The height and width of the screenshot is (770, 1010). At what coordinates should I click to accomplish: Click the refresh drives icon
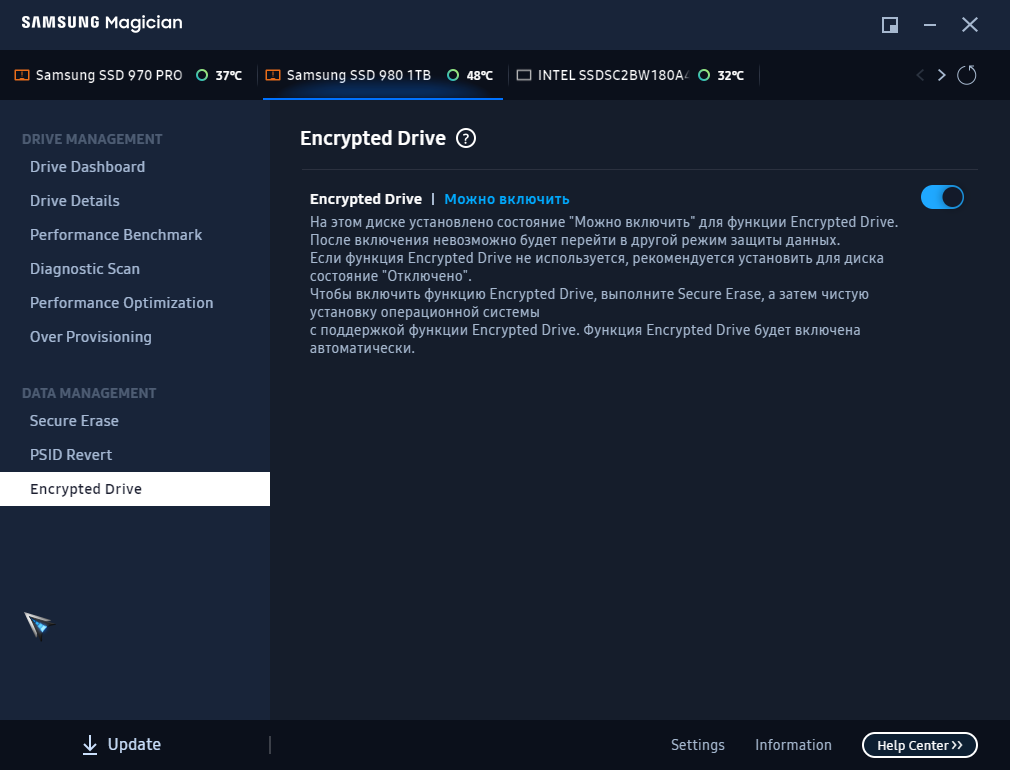tap(966, 75)
